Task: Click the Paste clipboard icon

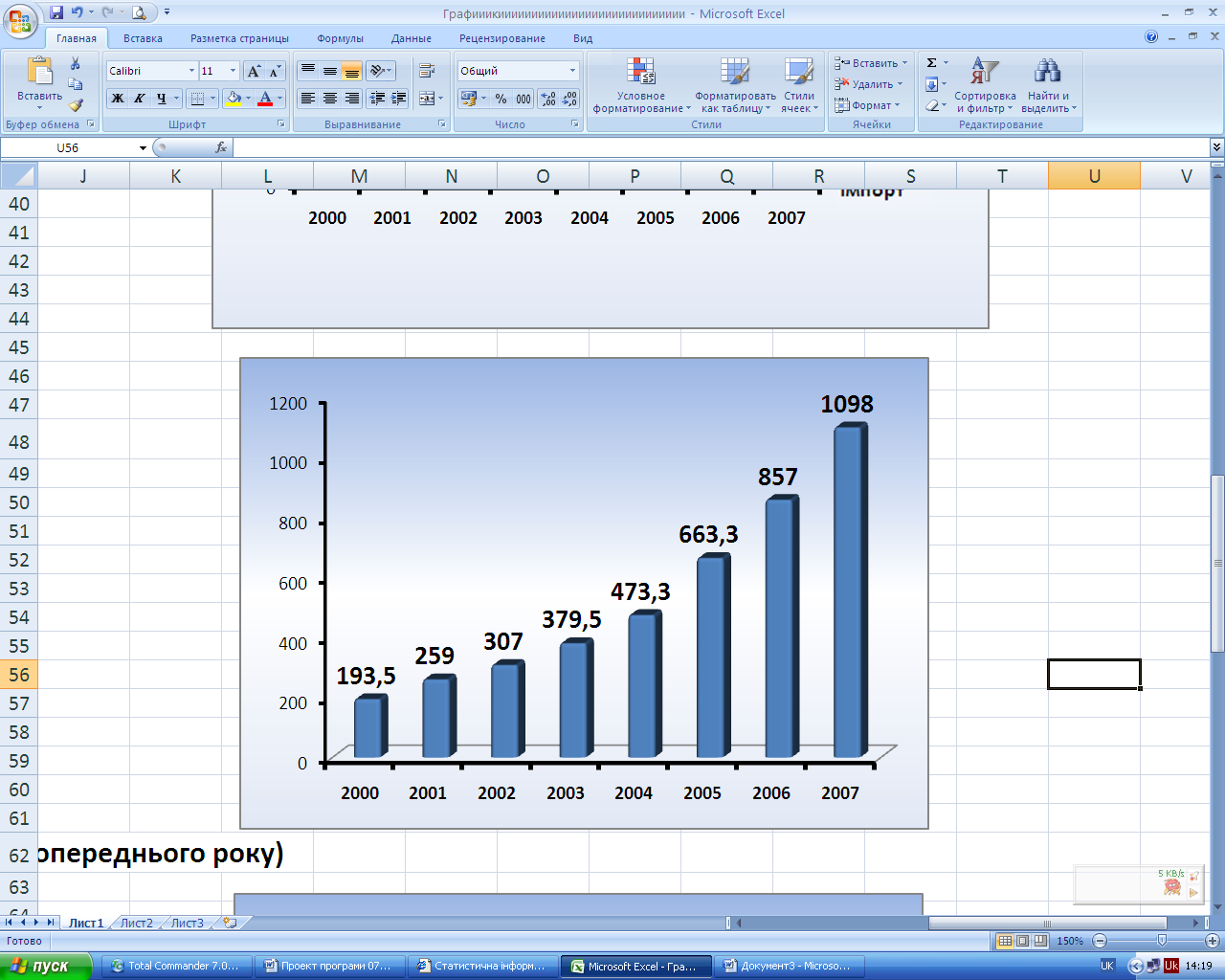Action: point(39,73)
